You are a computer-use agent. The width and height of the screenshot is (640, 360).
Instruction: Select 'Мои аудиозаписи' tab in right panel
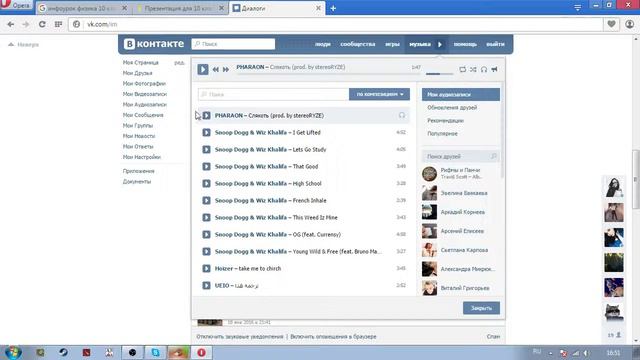pos(461,95)
